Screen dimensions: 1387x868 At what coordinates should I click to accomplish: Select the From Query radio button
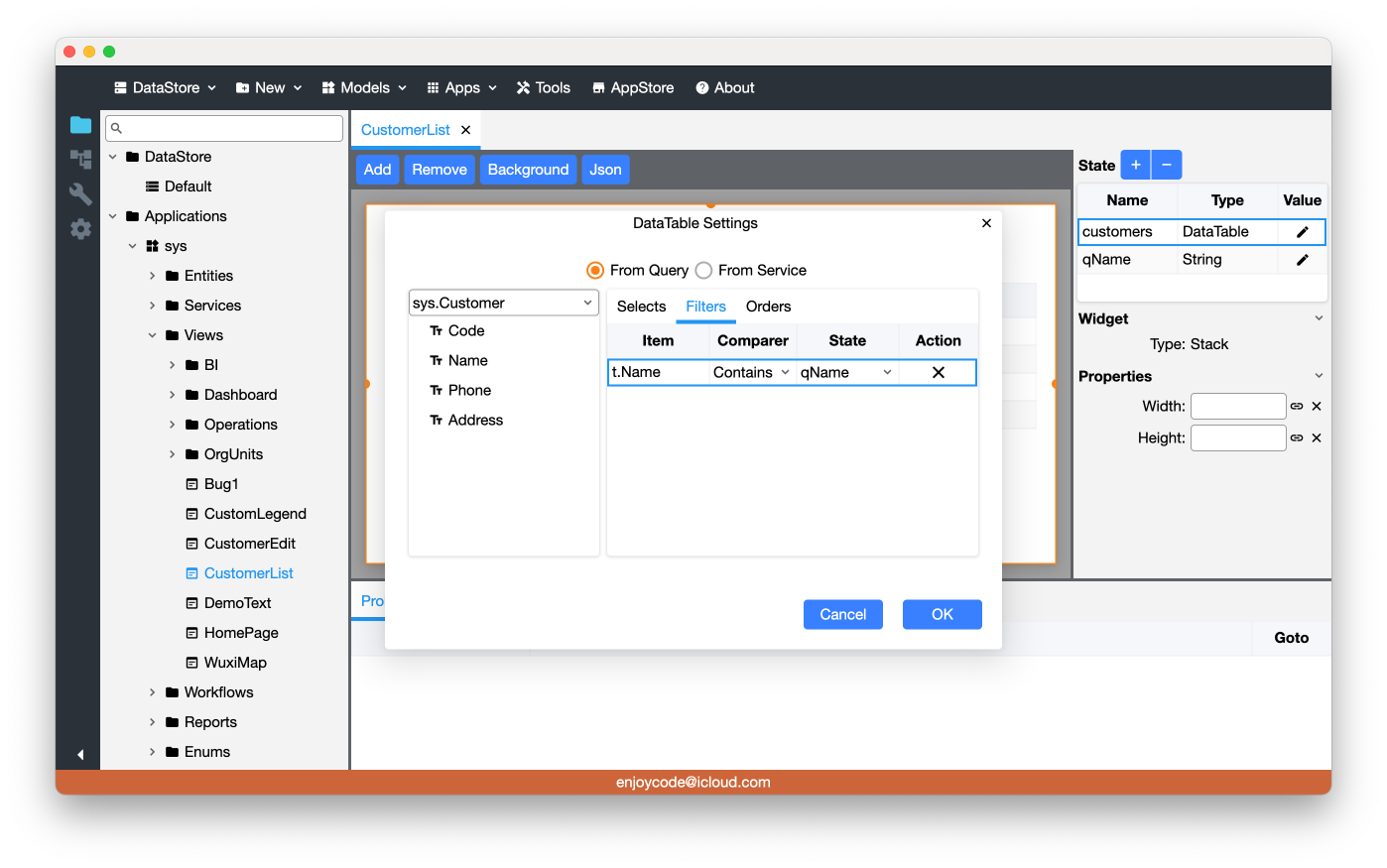(x=595, y=271)
